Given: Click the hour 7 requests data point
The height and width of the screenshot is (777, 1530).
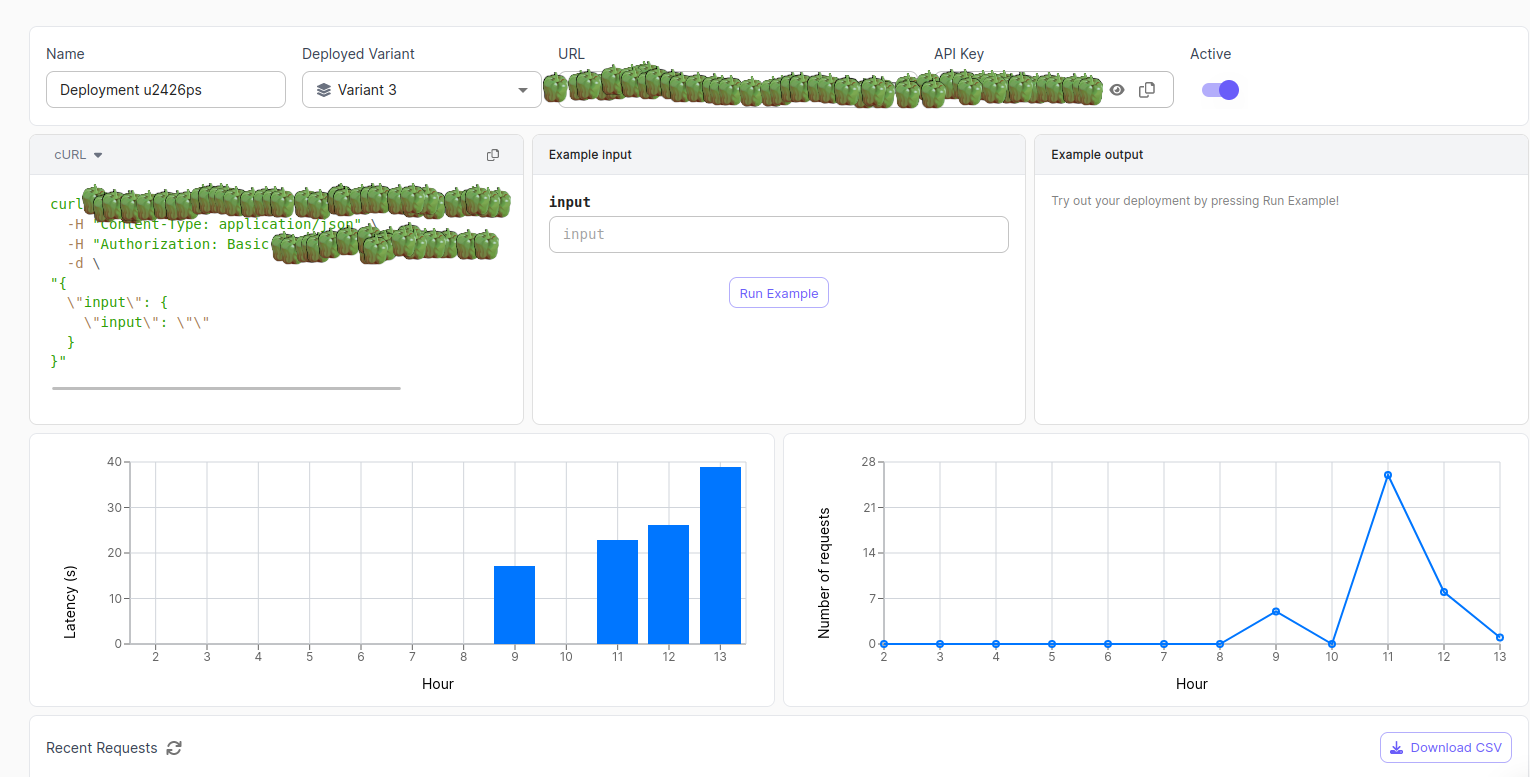Looking at the screenshot, I should click(x=1164, y=644).
